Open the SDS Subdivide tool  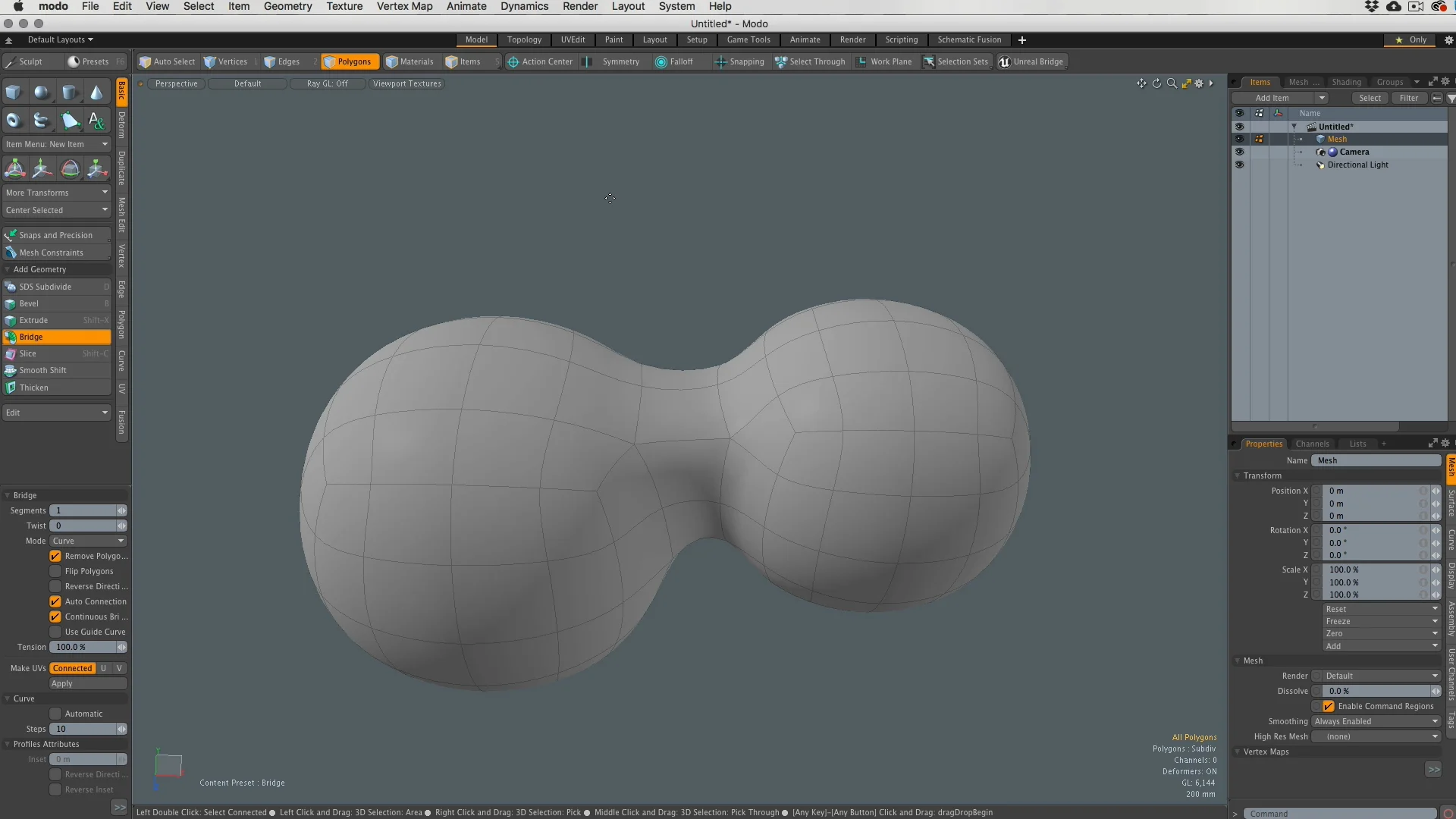(x=57, y=287)
